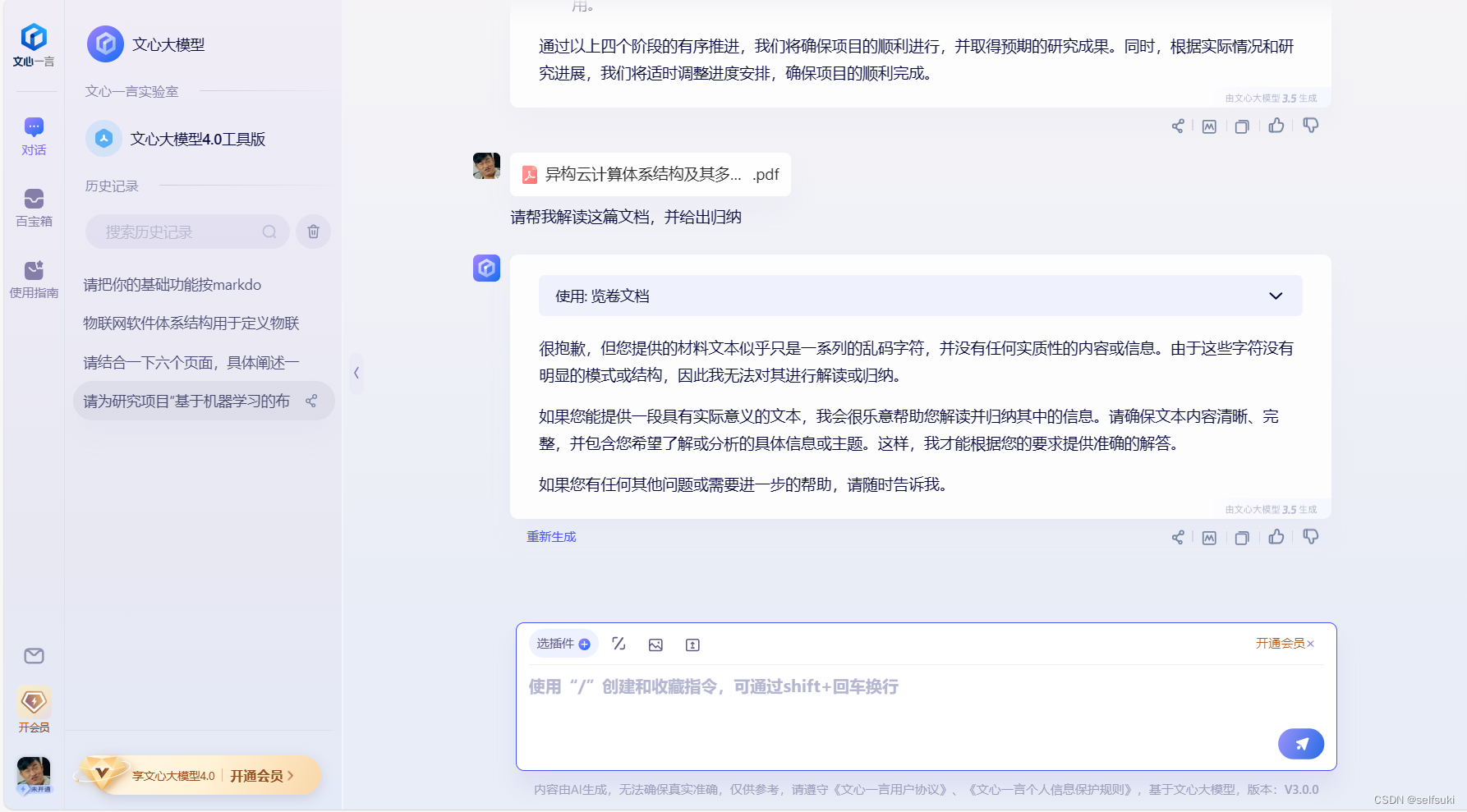Viewport: 1467px width, 812px height.
Task: Delete history with trash icon
Action: click(313, 232)
